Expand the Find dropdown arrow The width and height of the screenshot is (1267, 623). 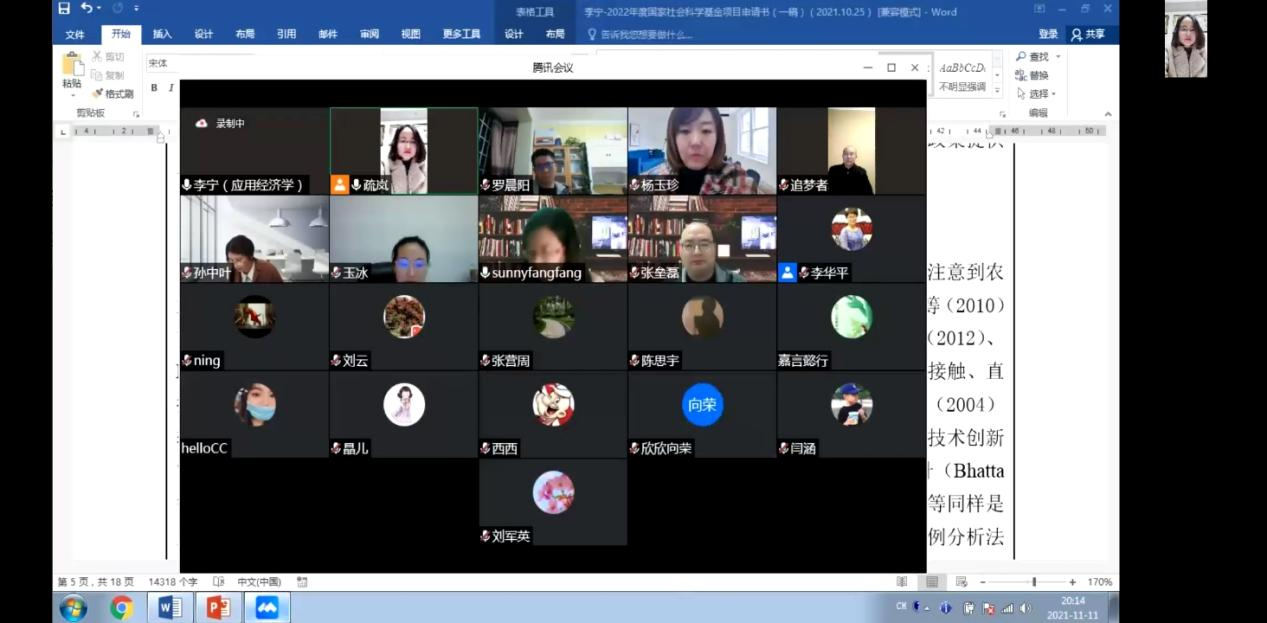tap(1058, 57)
